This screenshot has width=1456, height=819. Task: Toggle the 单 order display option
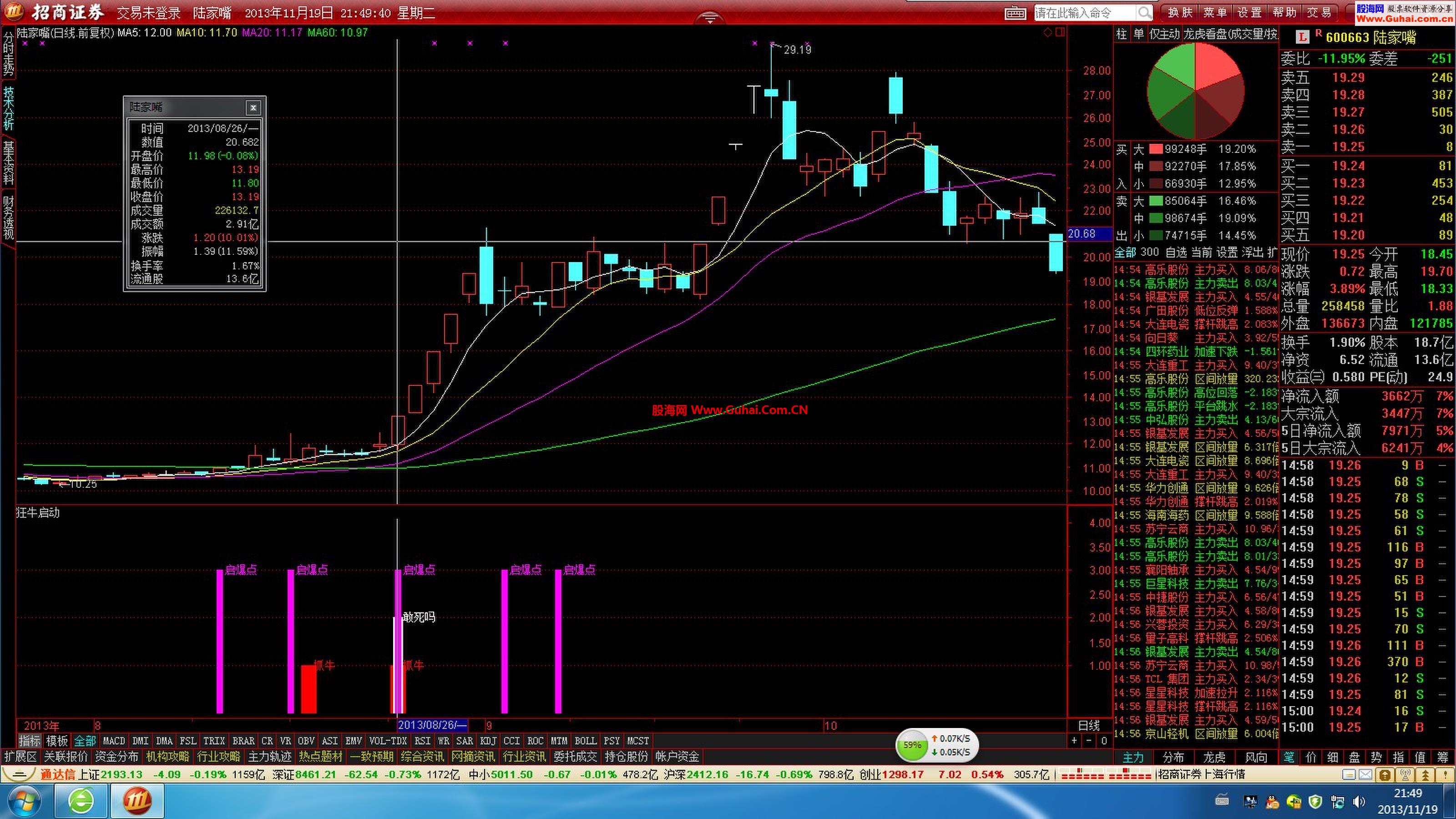click(x=1138, y=34)
